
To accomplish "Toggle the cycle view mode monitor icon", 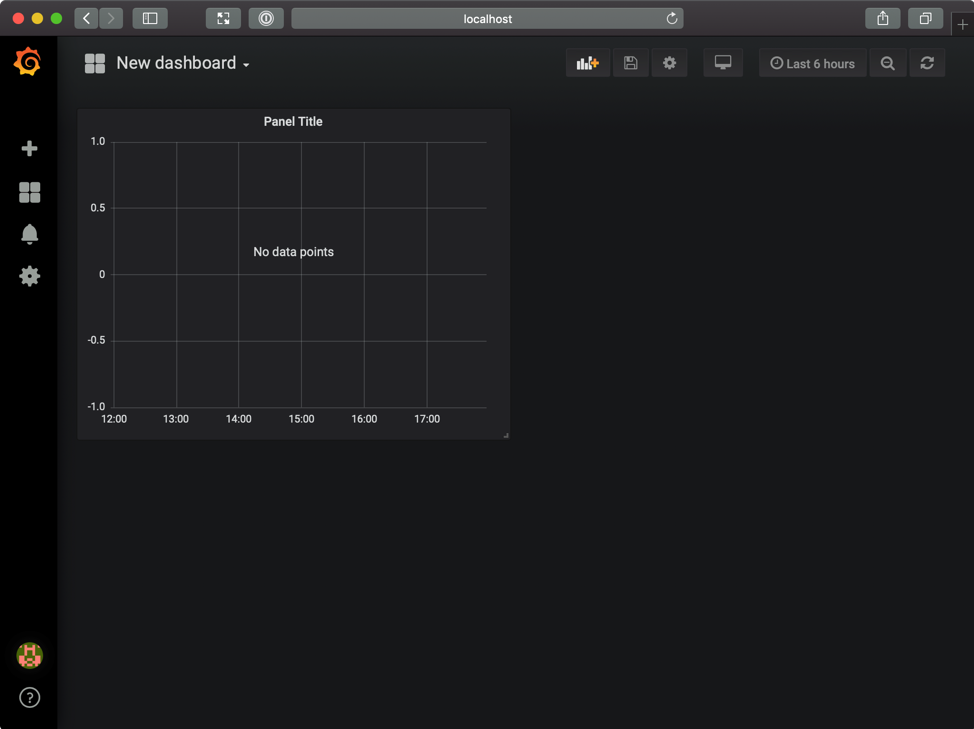I will coord(722,63).
